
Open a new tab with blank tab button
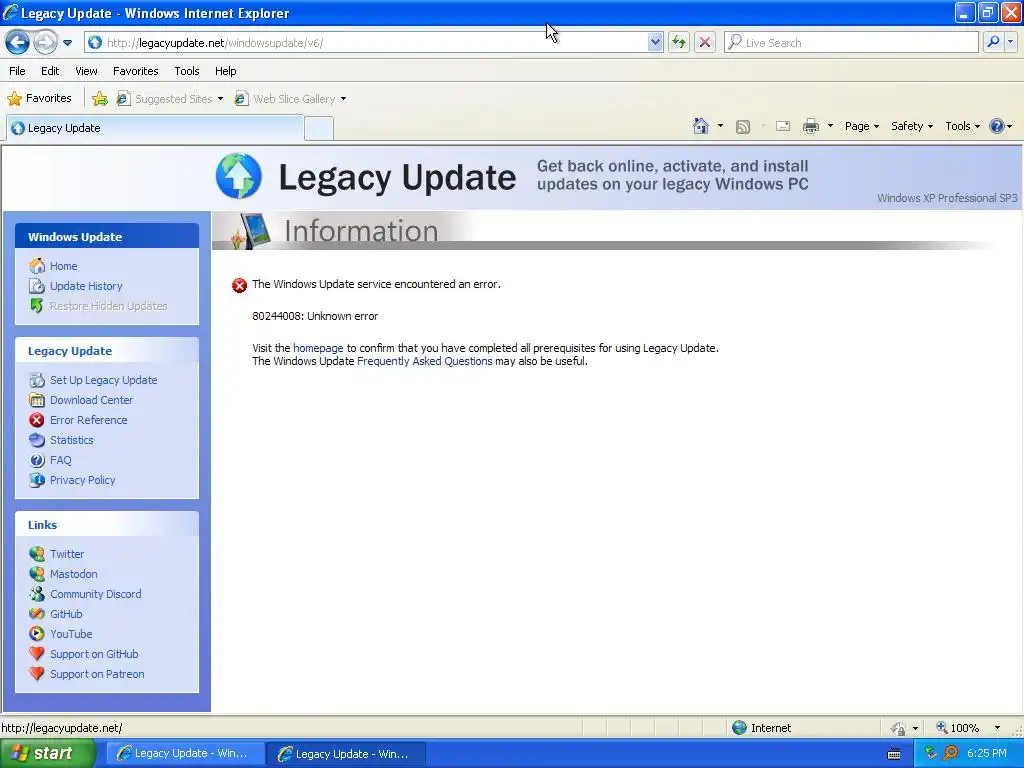click(319, 129)
